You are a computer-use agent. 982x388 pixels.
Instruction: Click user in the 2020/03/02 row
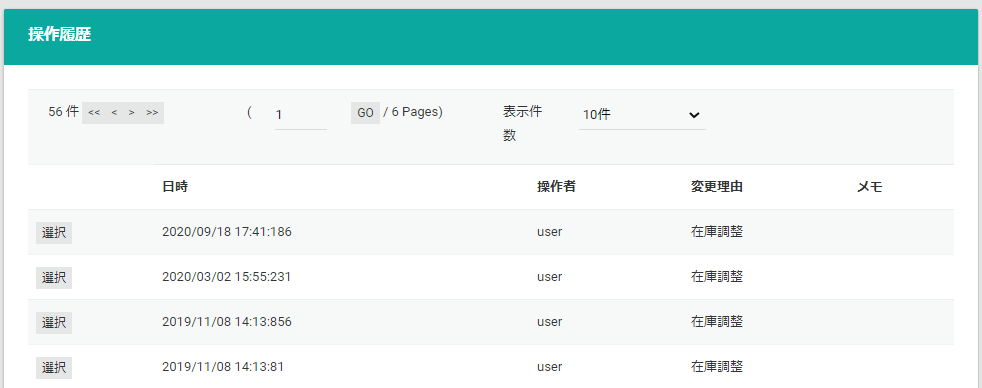point(549,277)
